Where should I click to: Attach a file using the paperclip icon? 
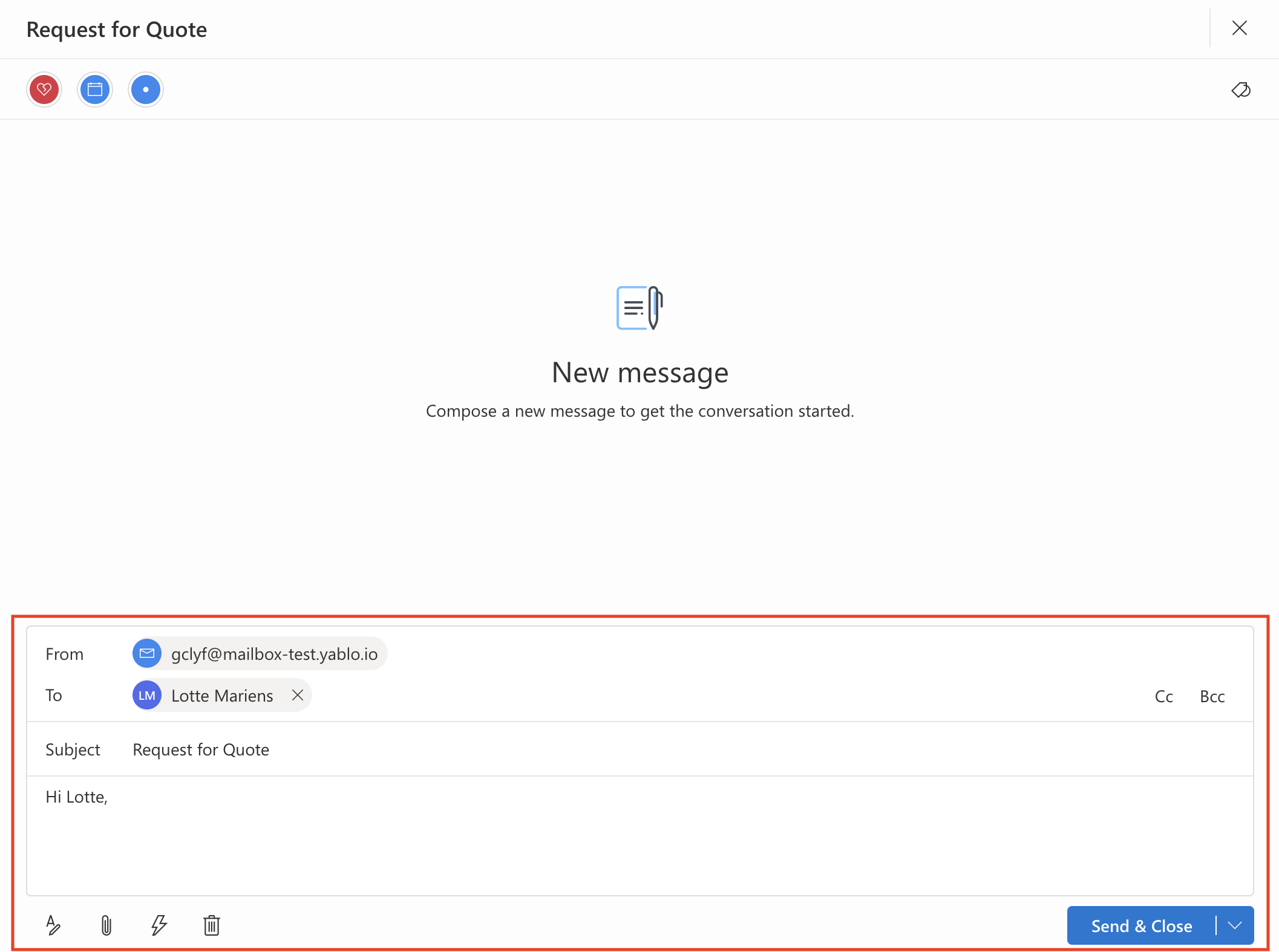(106, 925)
